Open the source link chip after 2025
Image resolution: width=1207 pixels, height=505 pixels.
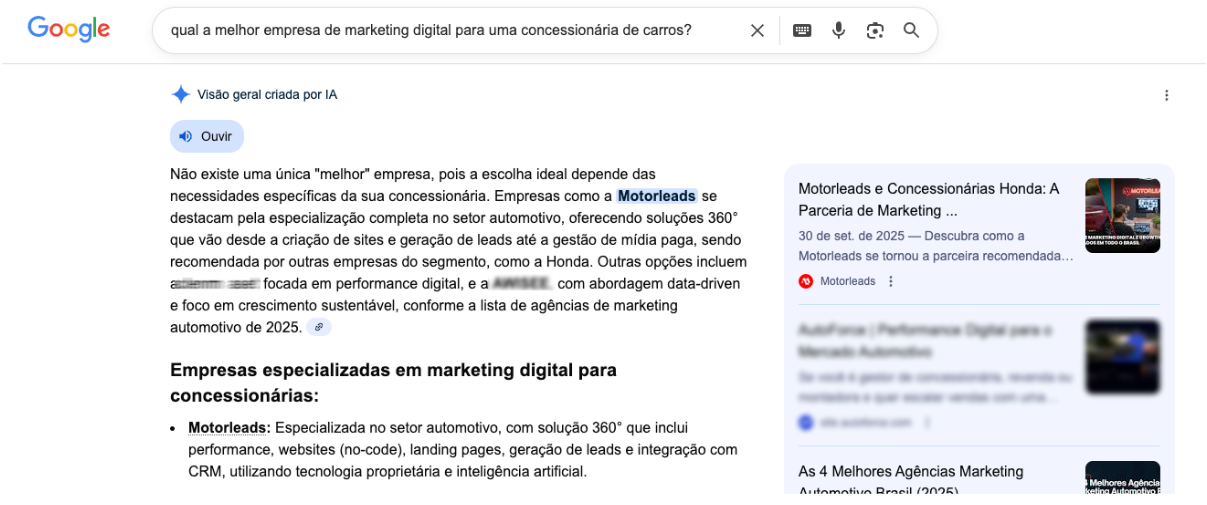point(319,327)
